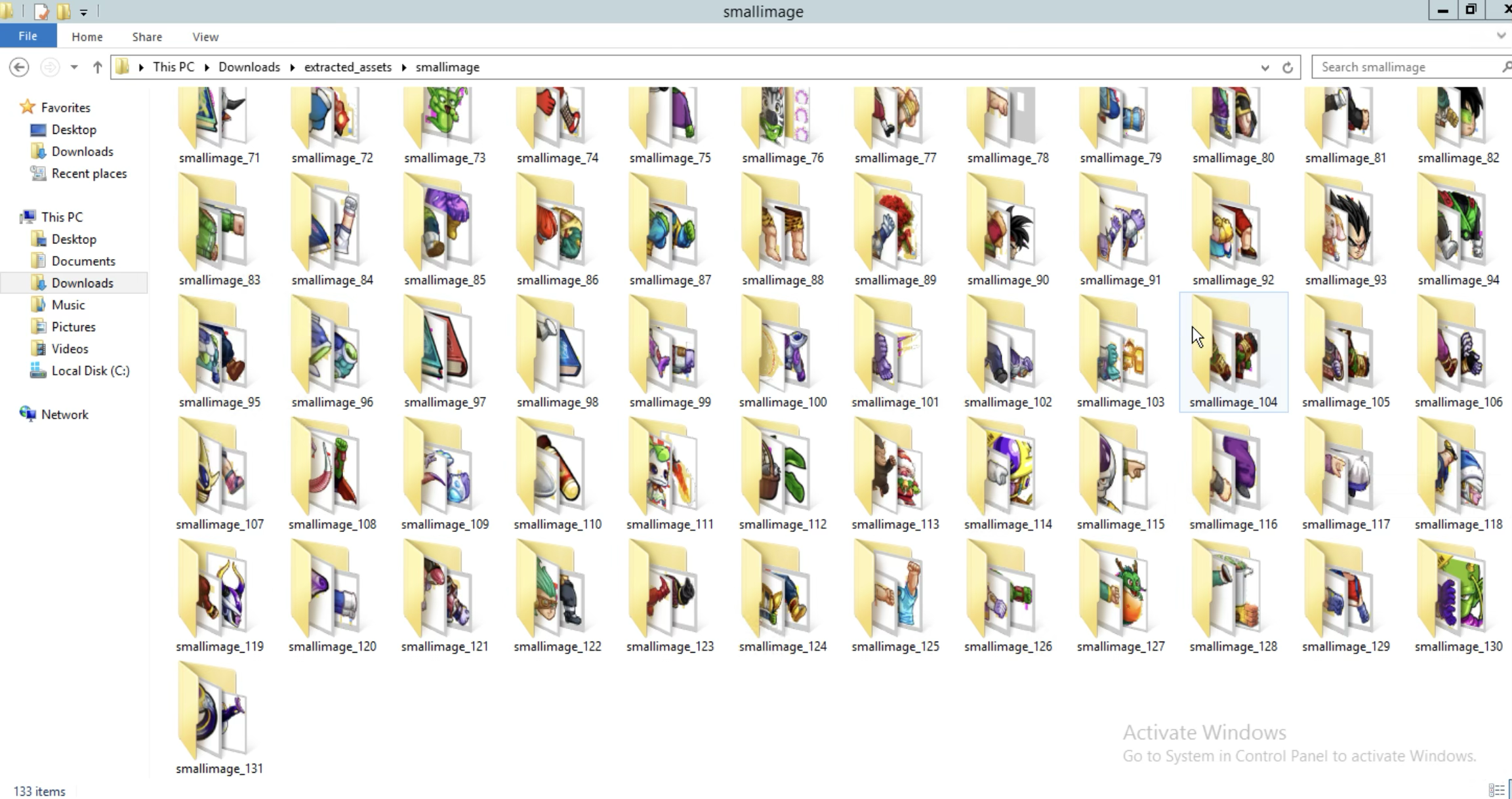
Task: Open Music in the navigation pane
Action: (x=68, y=305)
